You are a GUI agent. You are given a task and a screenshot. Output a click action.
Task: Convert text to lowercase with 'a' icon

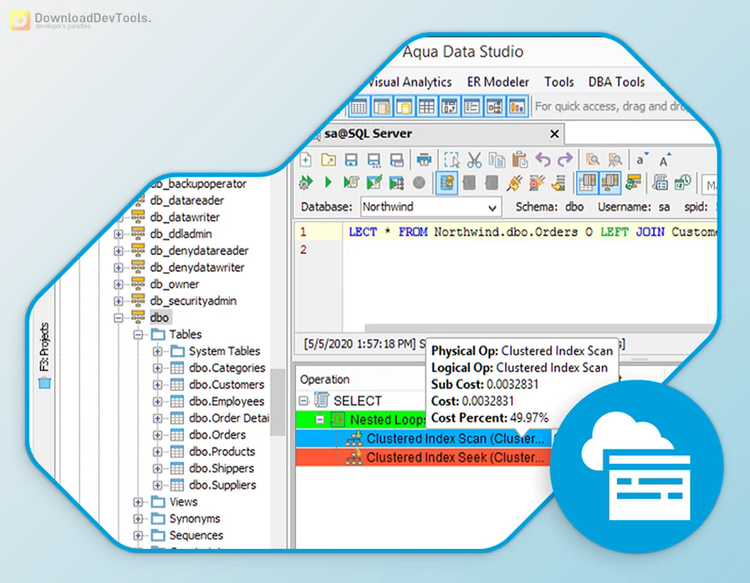pos(641,160)
